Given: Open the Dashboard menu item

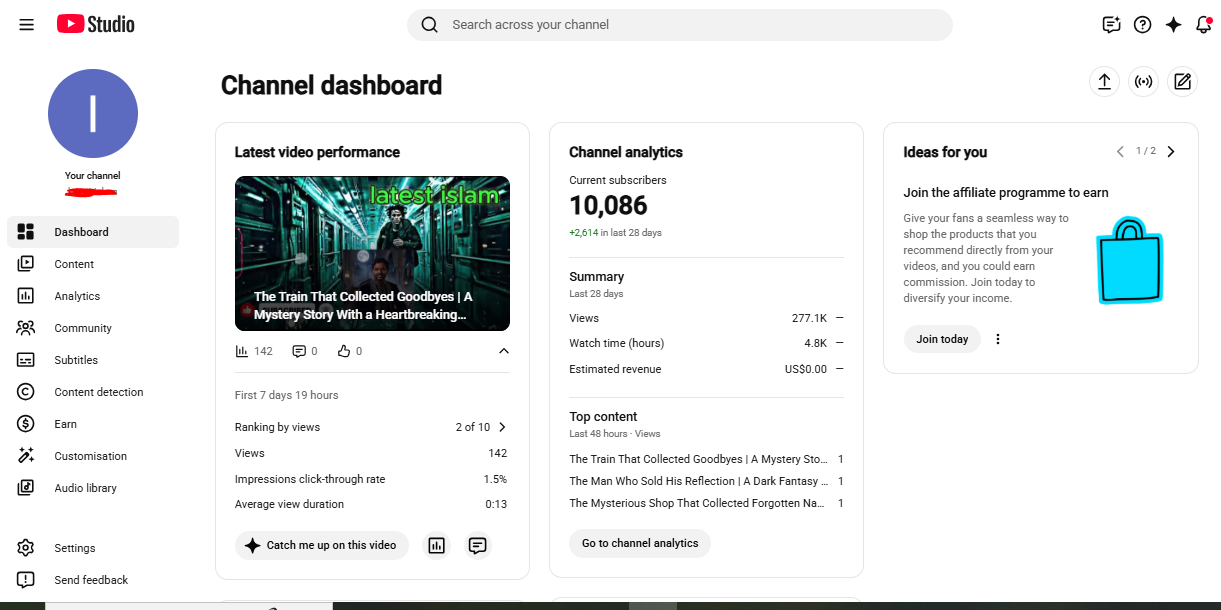Looking at the screenshot, I should [x=93, y=232].
